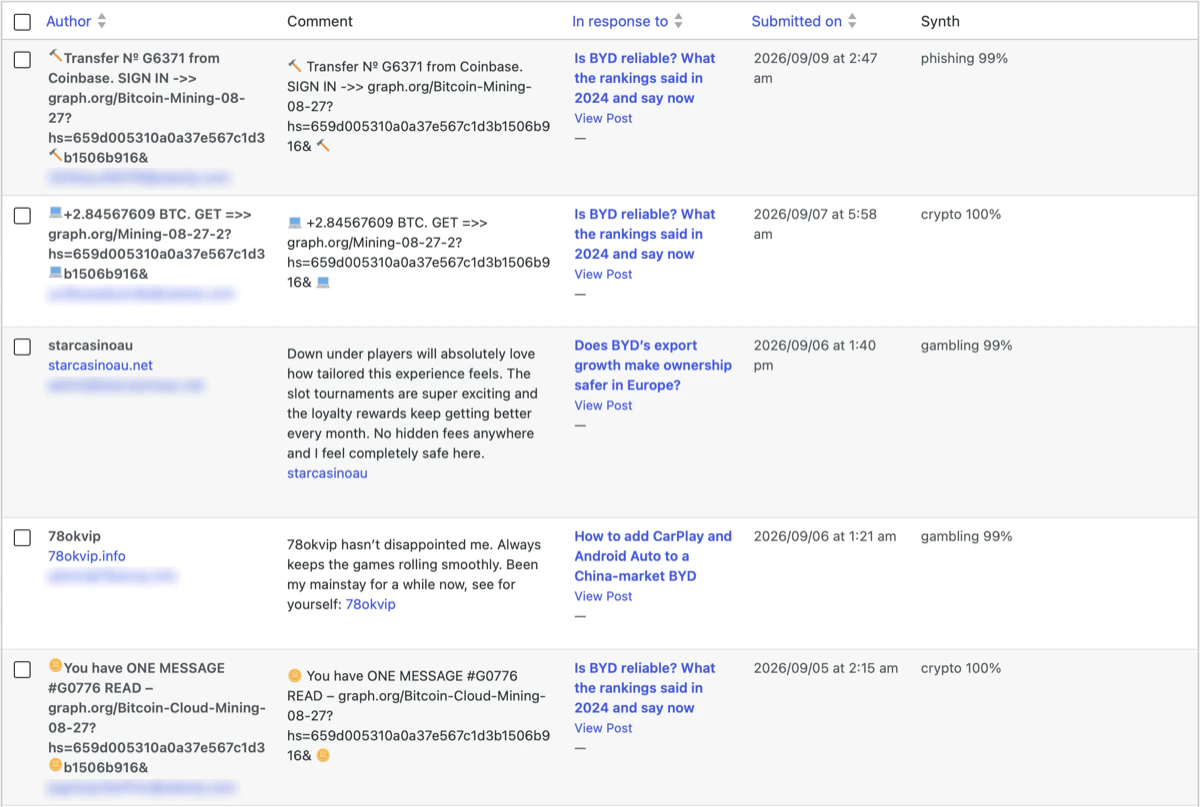Screen dimensions: 1200x807
Task: Click gambling 99% in the 78okvip row
Action: pyautogui.click(x=966, y=536)
